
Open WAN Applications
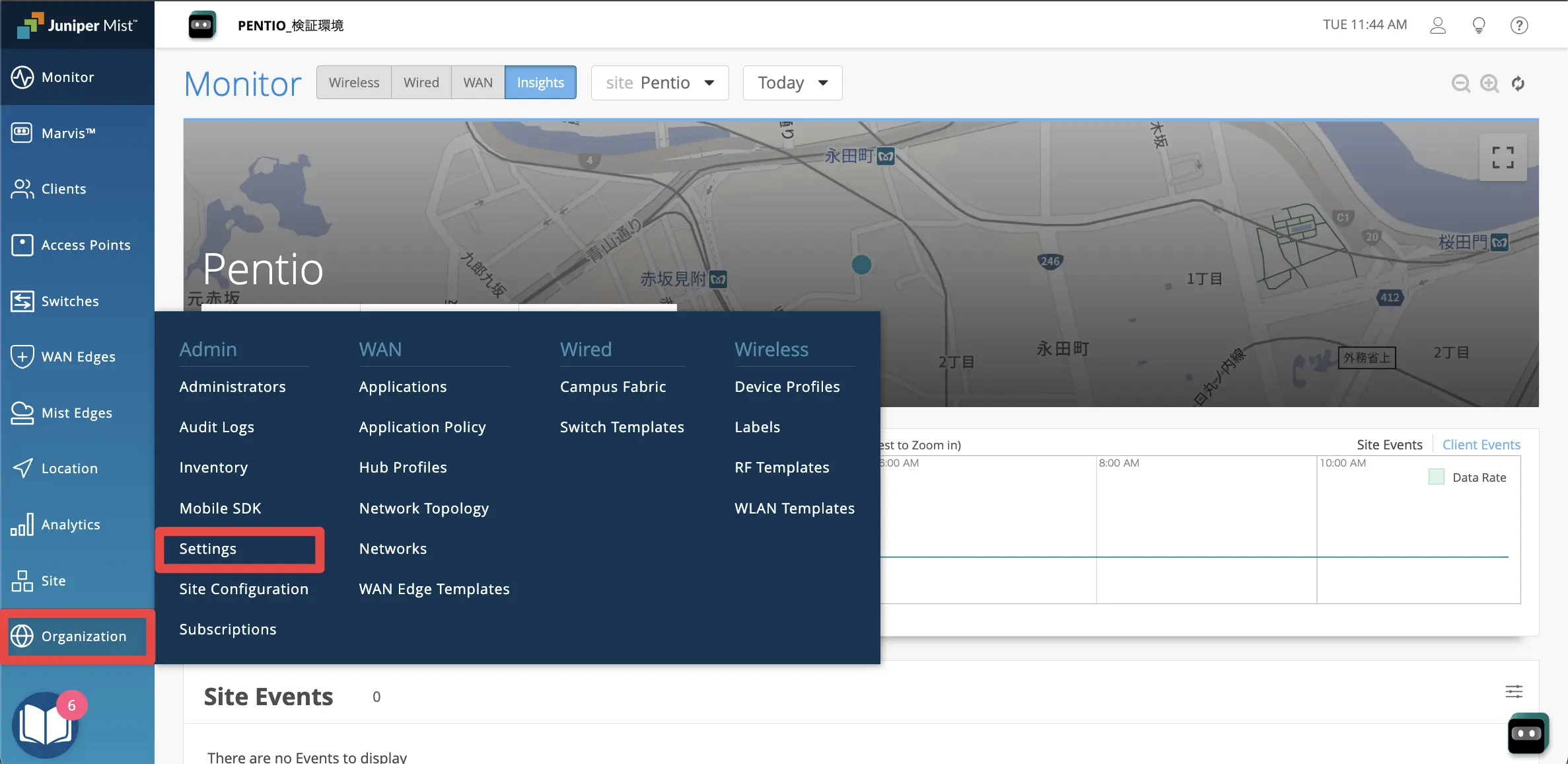403,387
